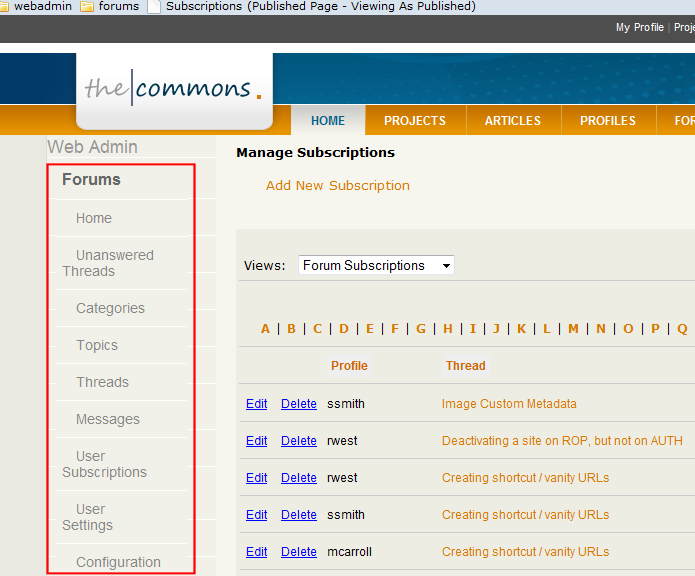Open Deactivating a site on ROP thread

click(562, 441)
